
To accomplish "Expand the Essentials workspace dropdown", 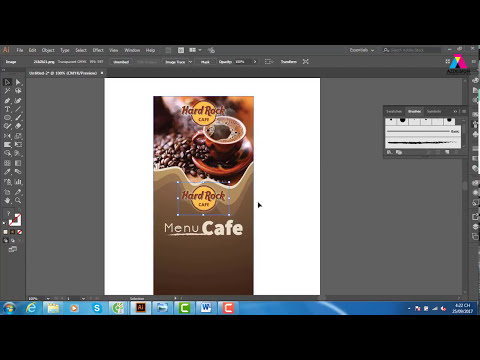I will click(362, 50).
